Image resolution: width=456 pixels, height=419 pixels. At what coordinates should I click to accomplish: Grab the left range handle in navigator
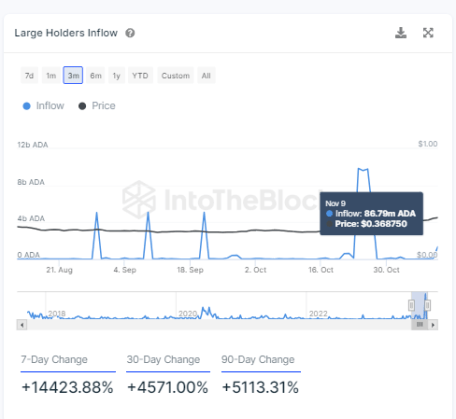(411, 305)
